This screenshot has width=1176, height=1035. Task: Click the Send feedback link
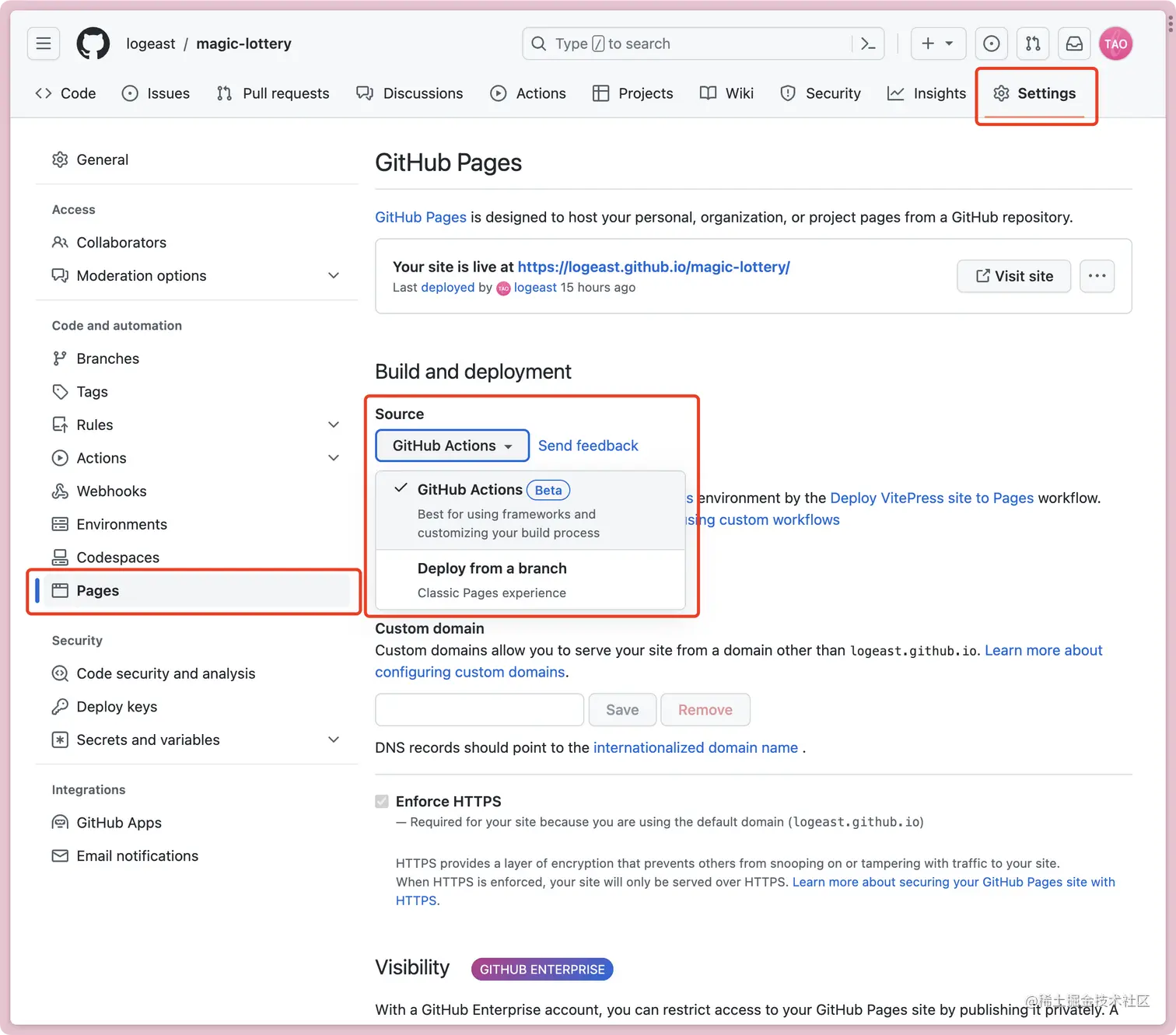click(x=588, y=446)
